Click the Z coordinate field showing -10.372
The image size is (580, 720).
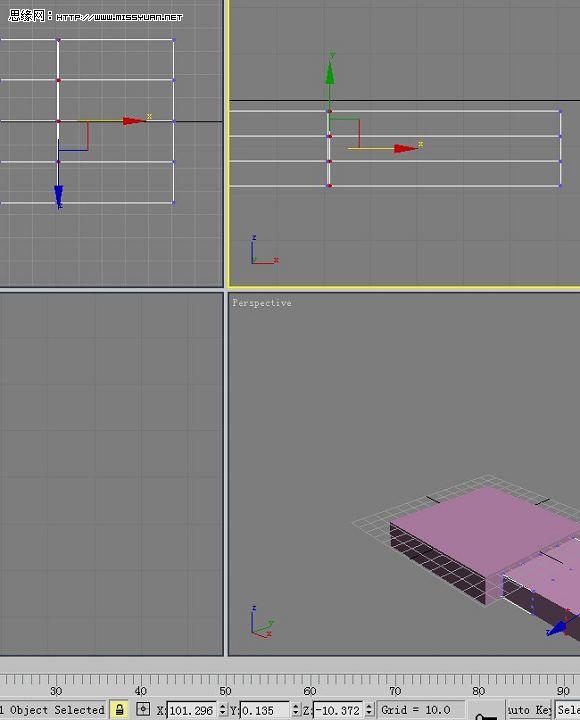pyautogui.click(x=339, y=710)
